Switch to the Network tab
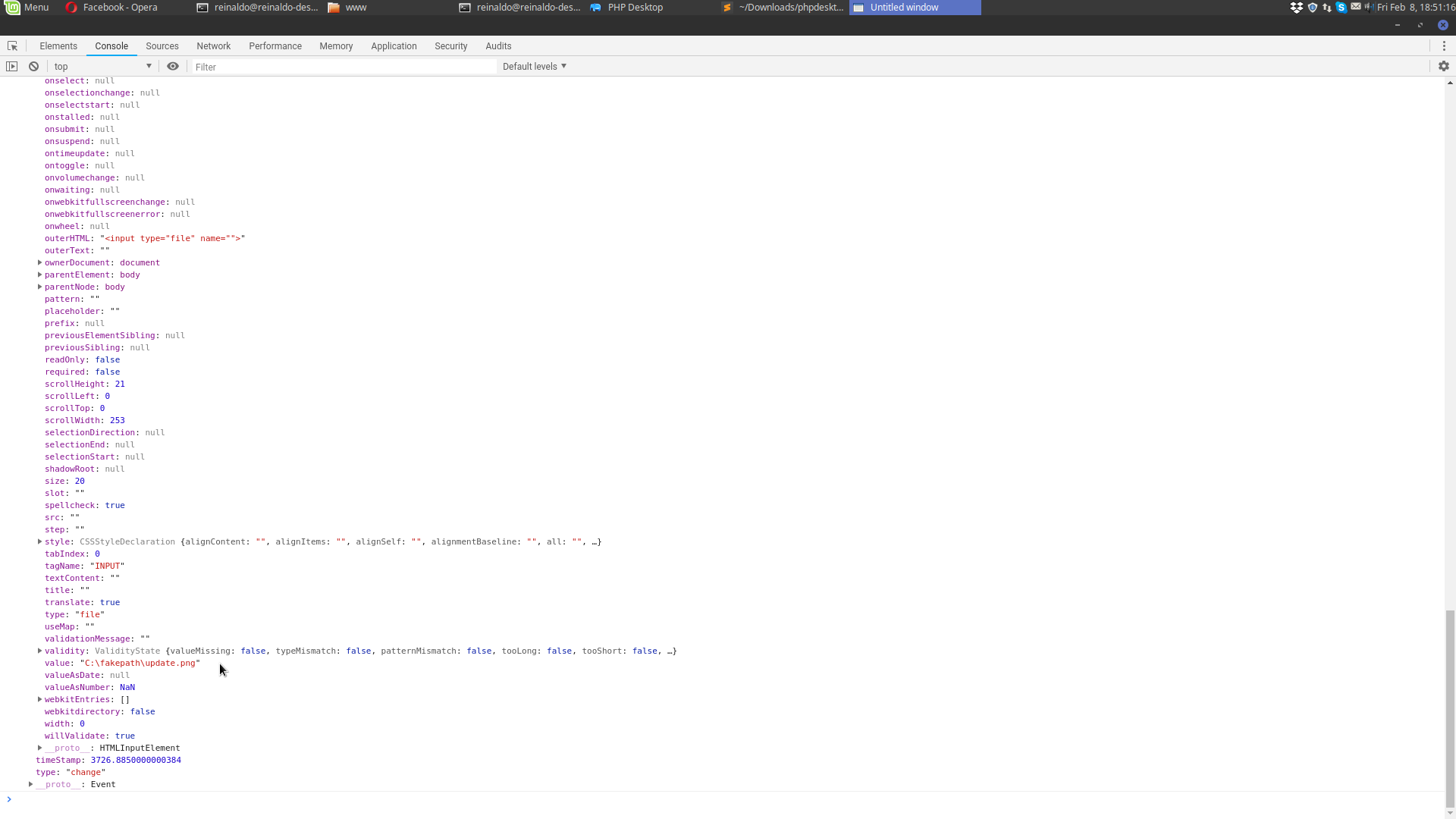Image resolution: width=1456 pixels, height=819 pixels. (x=213, y=45)
